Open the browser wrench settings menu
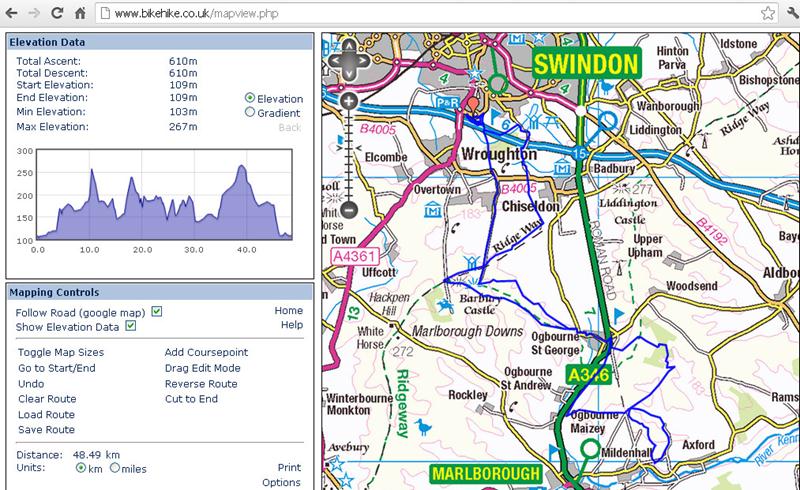The image size is (800, 490). [x=789, y=13]
